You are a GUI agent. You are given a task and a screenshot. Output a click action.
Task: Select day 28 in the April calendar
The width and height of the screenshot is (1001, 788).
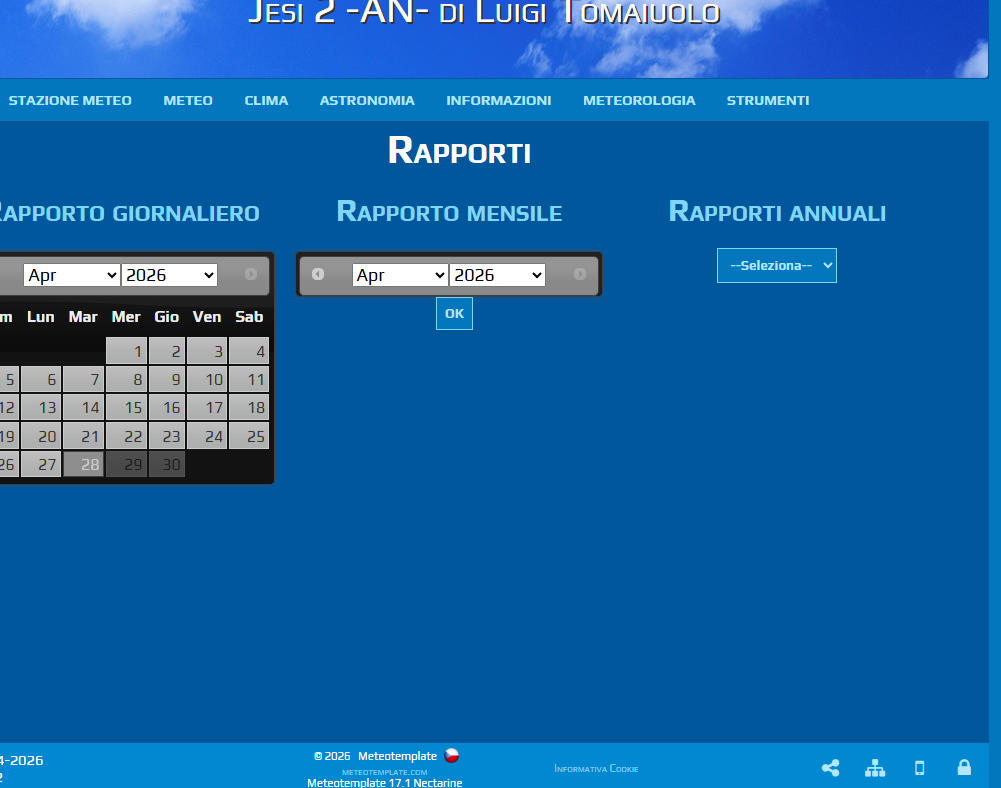coord(84,464)
